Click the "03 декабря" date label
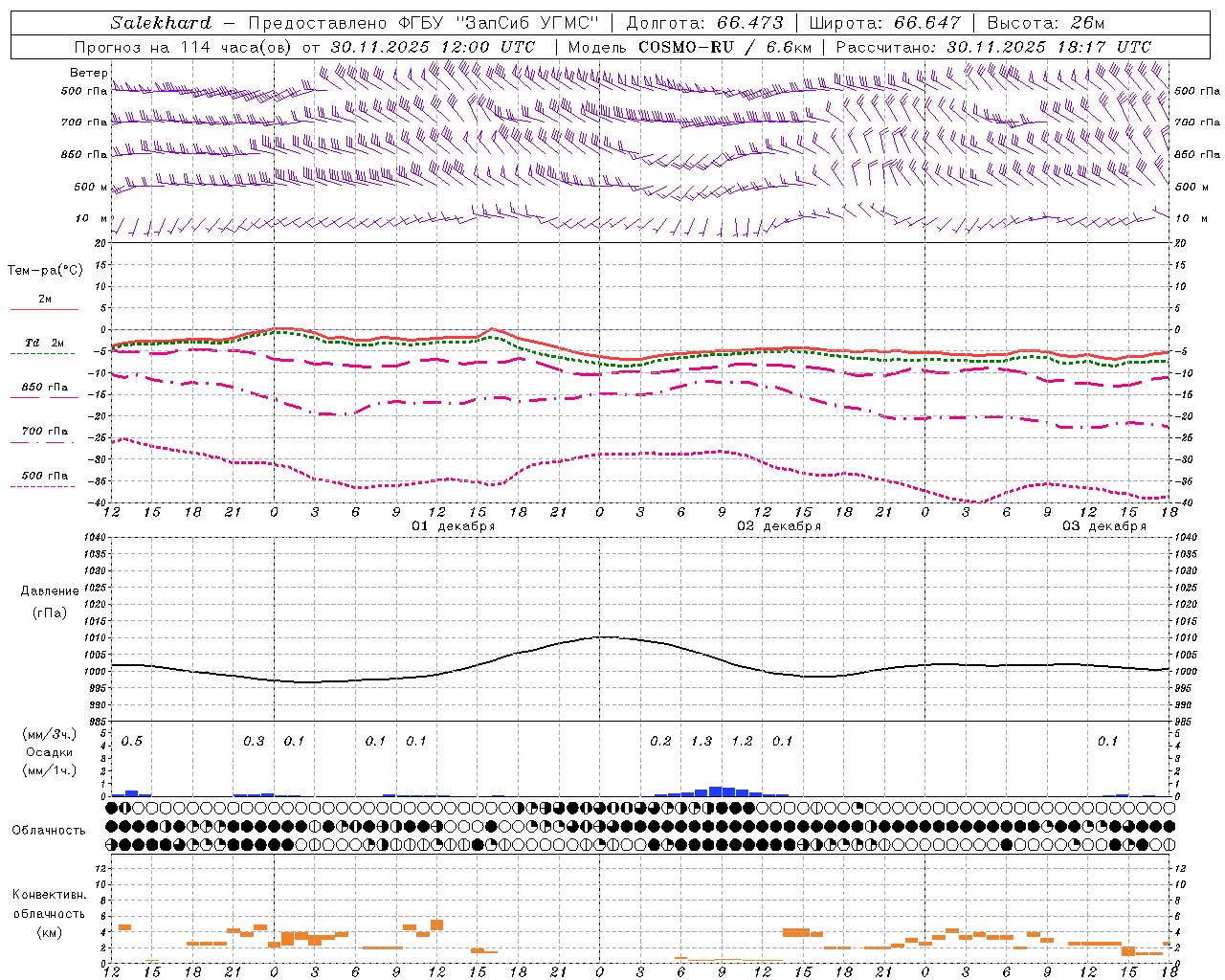Viewport: 1225px width, 980px height. tap(1104, 526)
